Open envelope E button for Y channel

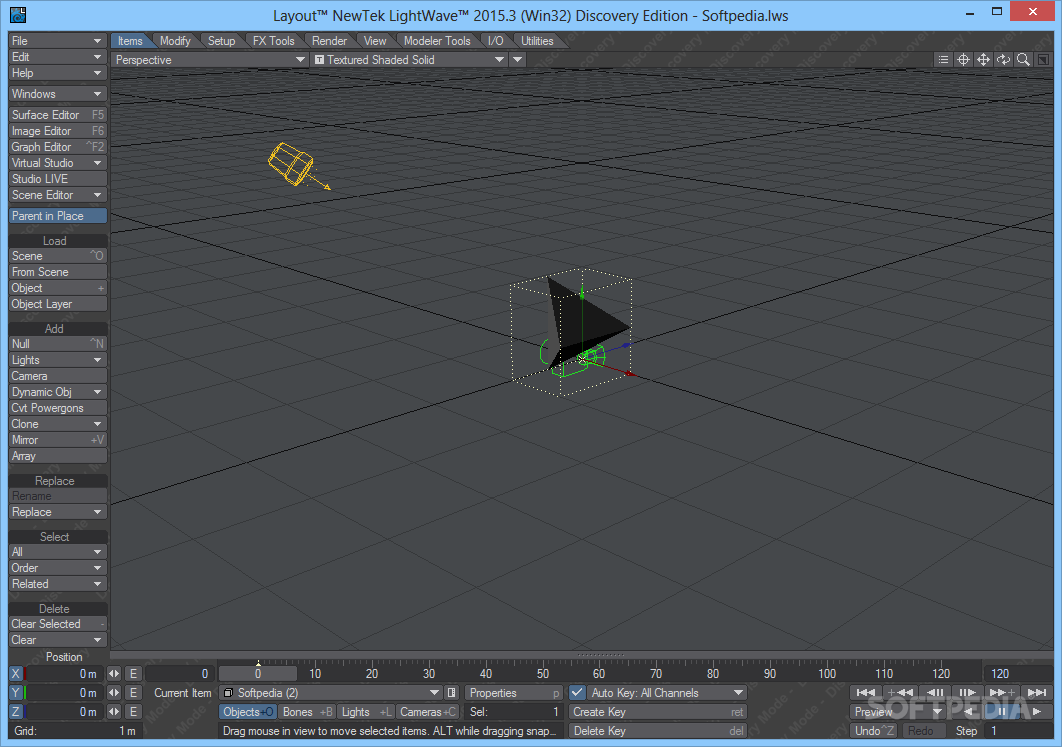(x=133, y=692)
